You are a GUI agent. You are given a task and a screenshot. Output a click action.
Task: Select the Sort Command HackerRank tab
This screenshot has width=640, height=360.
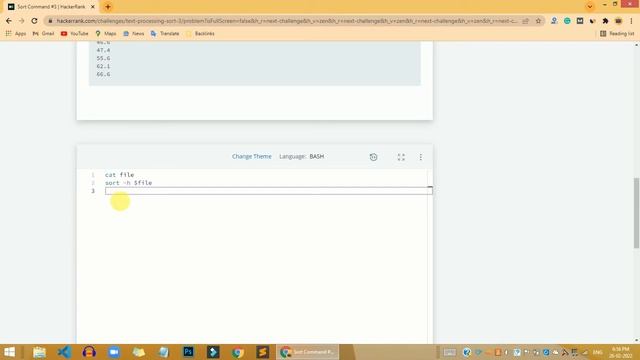pos(51,7)
